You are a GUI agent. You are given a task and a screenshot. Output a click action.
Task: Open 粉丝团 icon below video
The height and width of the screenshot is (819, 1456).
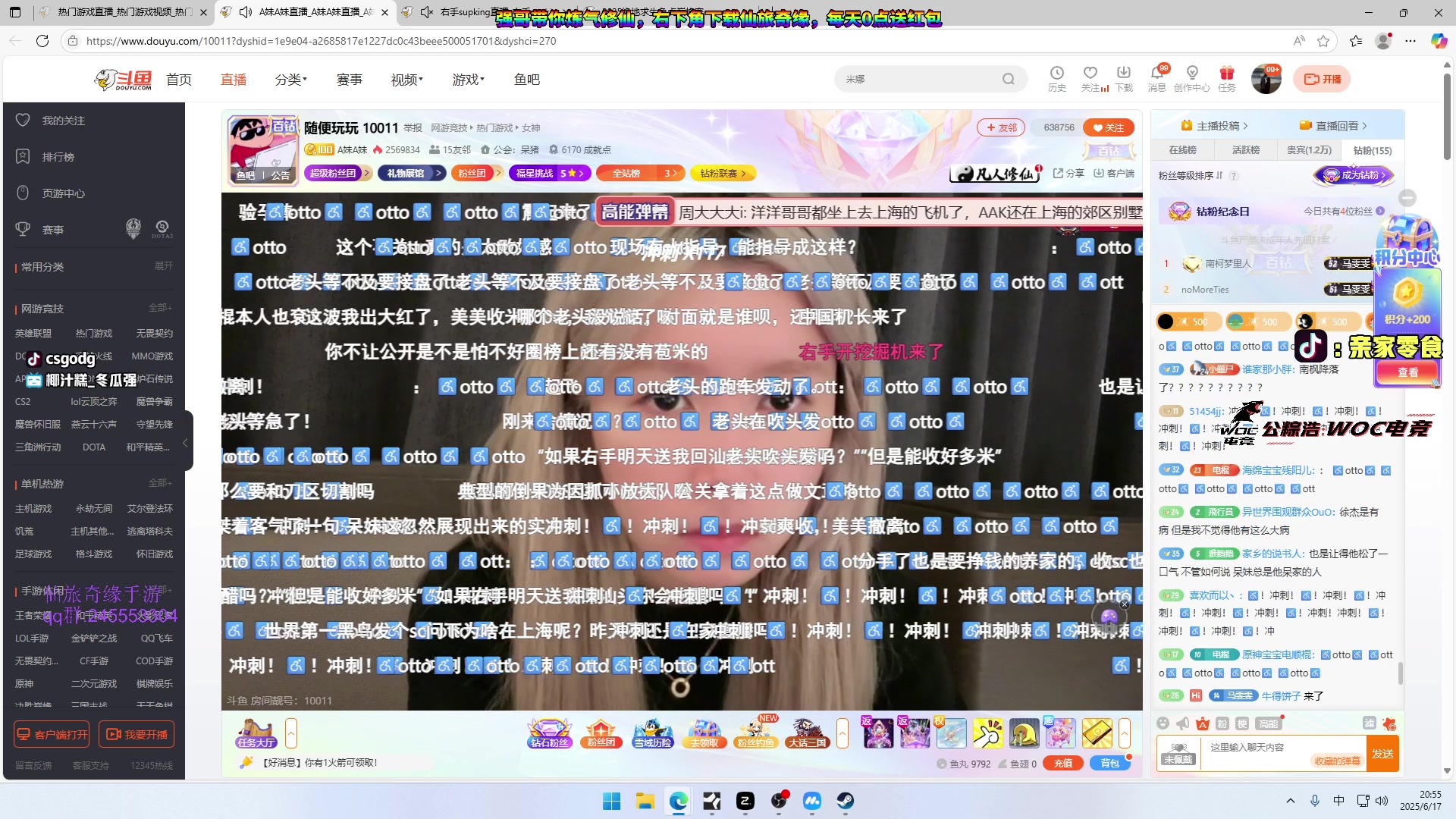pos(601,733)
